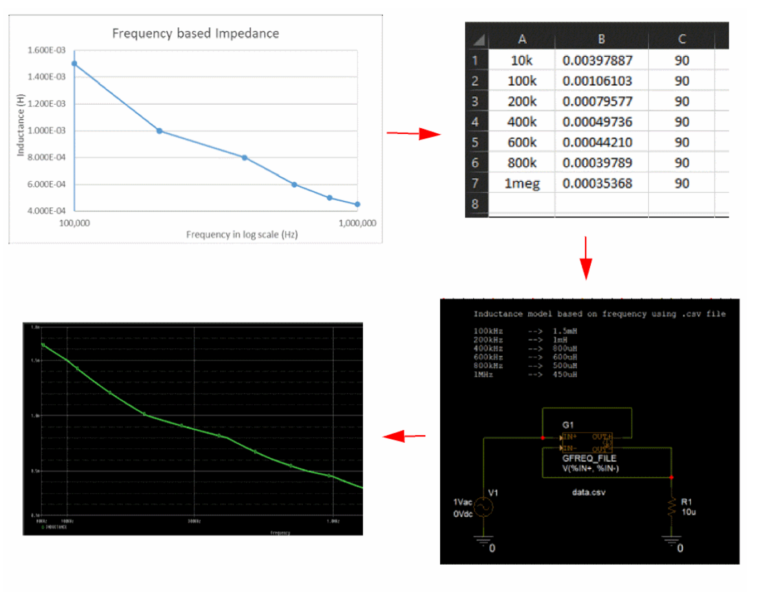Click cell containing 1meg
768x592 pixels.
[x=521, y=182]
